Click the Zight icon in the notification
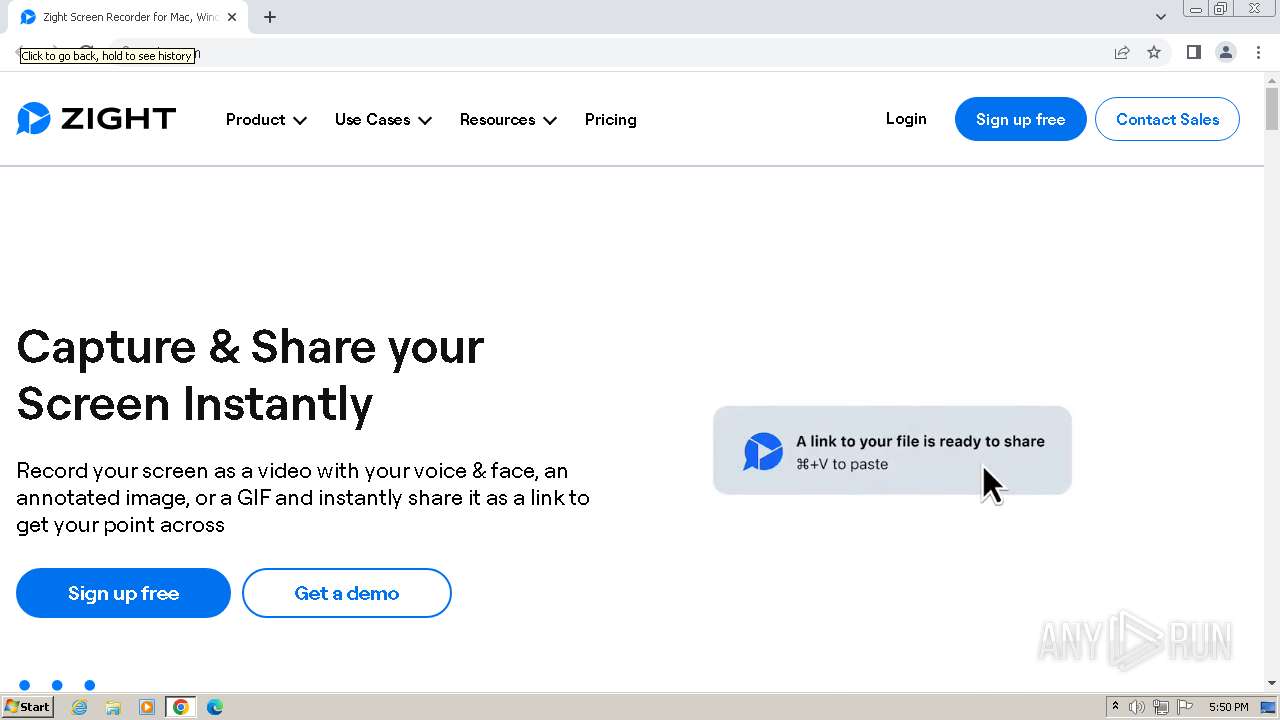 click(x=762, y=452)
